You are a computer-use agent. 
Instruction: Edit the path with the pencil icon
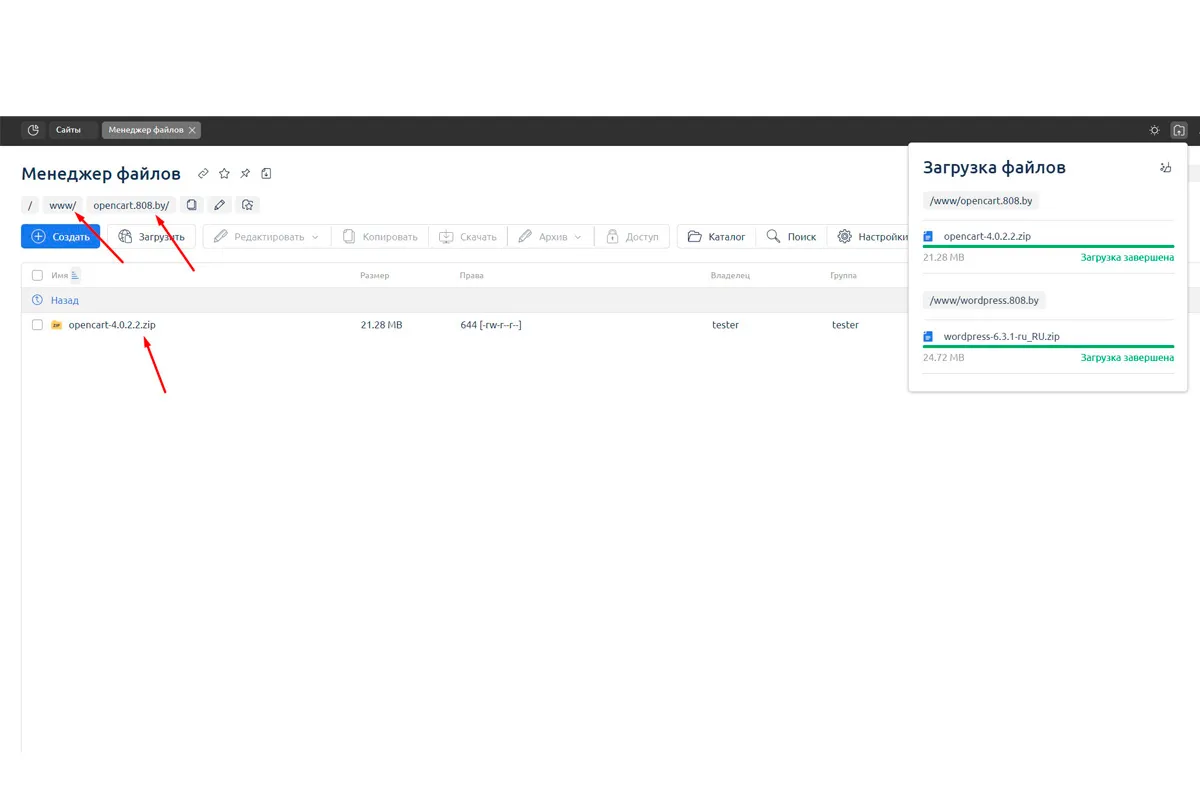[x=220, y=205]
